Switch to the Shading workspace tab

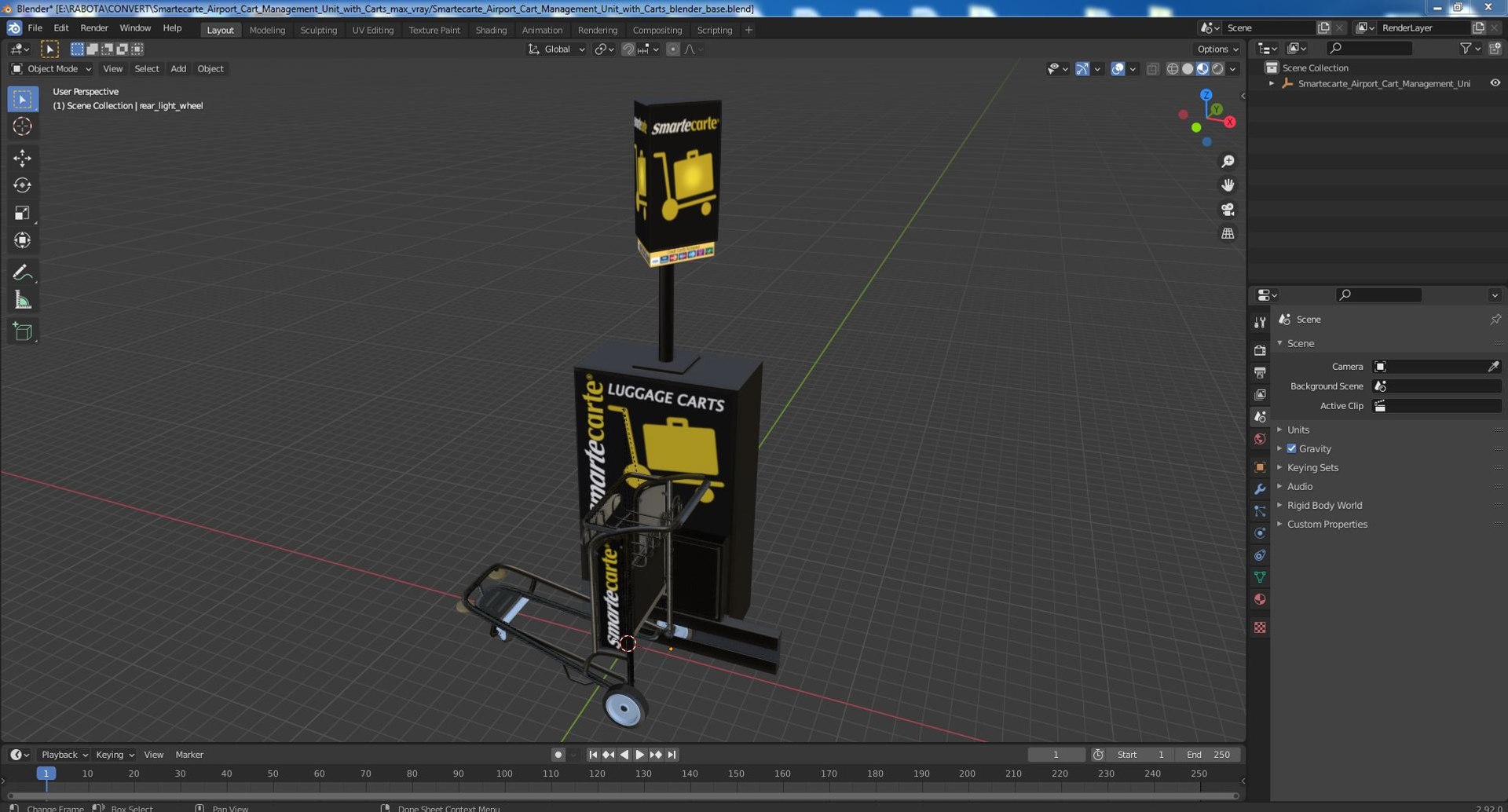coord(491,30)
